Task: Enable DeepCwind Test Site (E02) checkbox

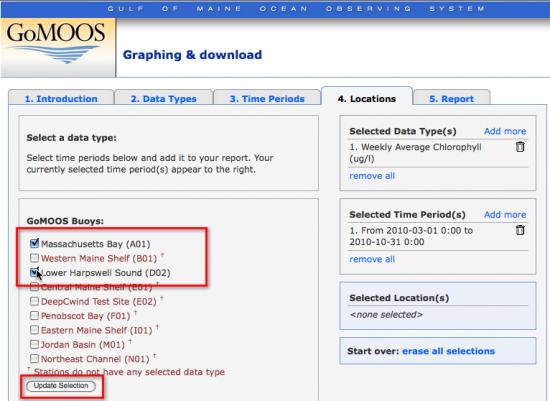Action: (34, 301)
